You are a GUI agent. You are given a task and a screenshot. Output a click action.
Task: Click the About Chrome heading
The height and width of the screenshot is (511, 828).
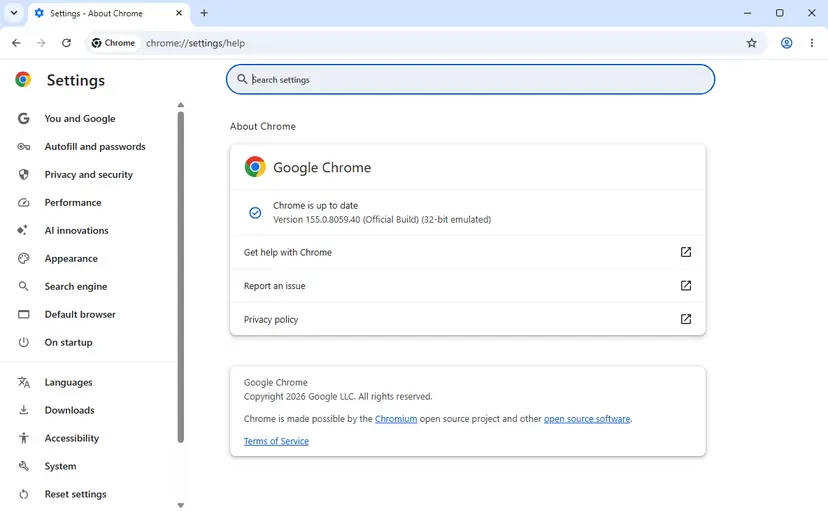[263, 127]
